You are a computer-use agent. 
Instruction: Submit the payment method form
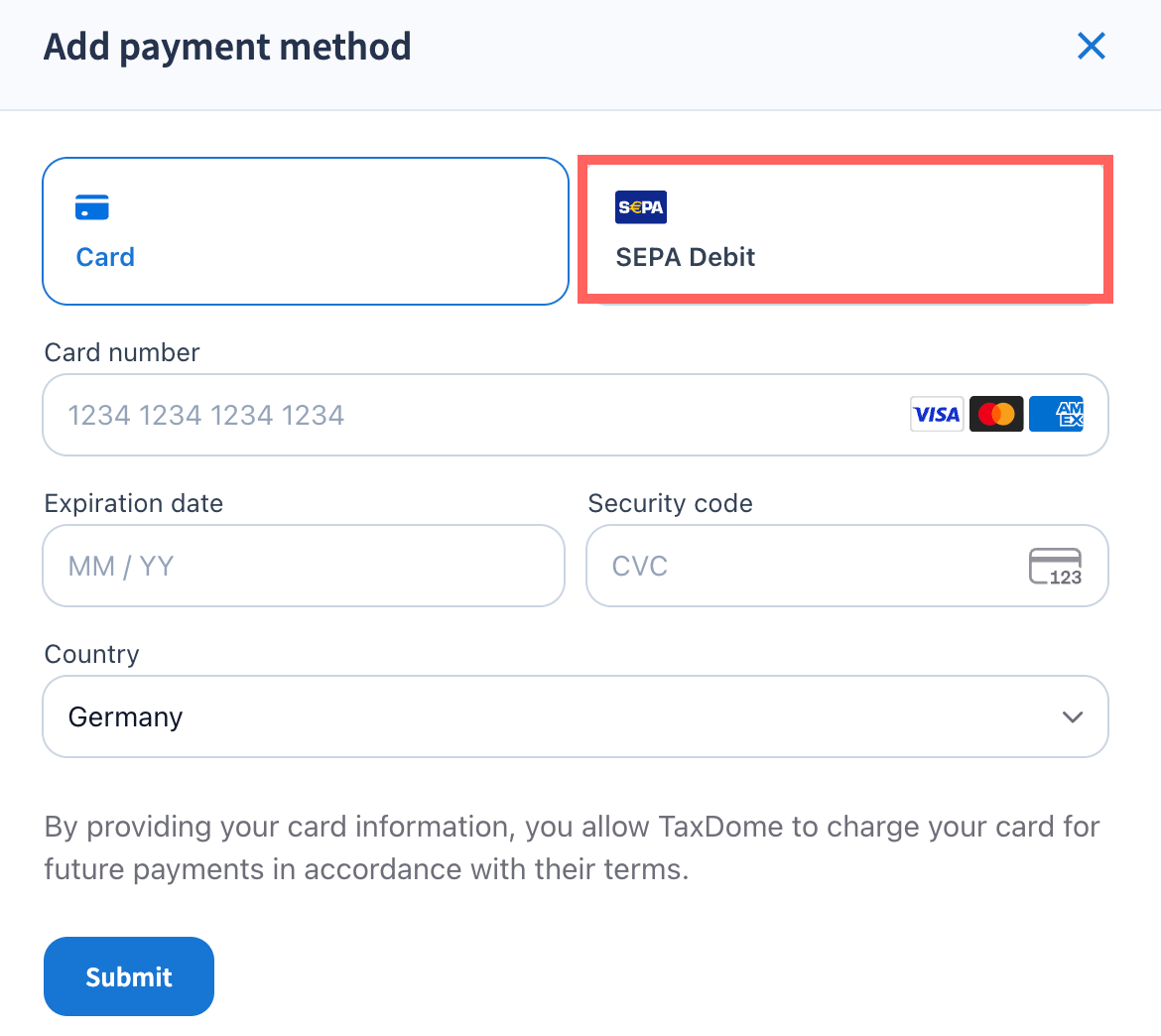pos(129,976)
